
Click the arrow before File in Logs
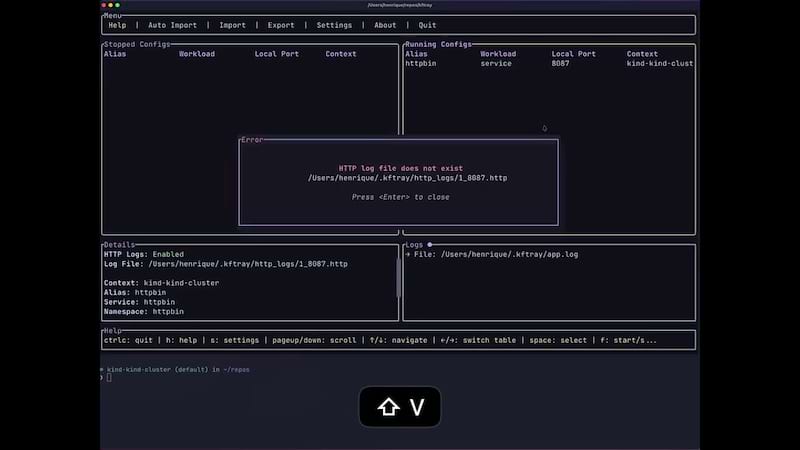tap(408, 255)
